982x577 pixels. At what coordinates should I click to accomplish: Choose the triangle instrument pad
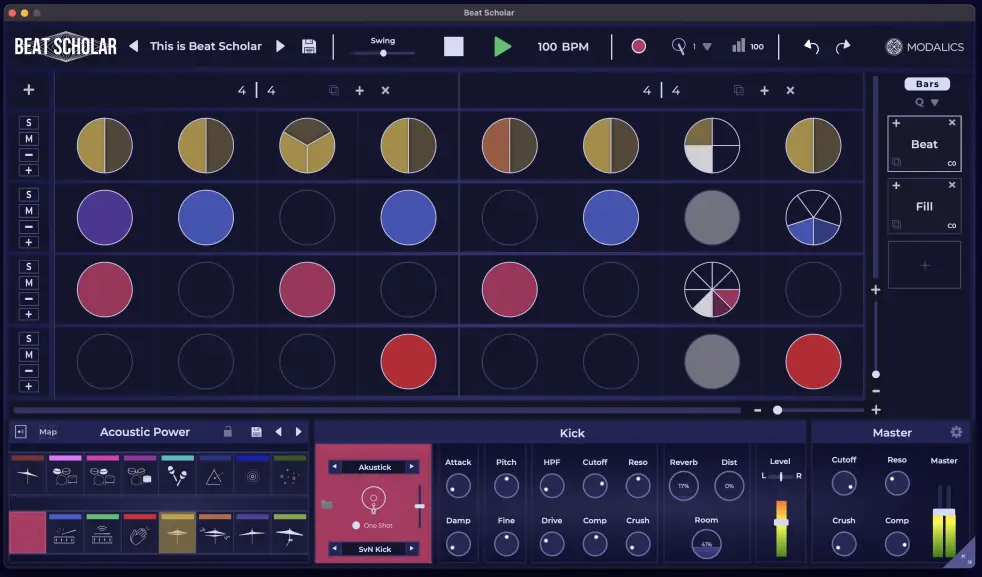coord(215,477)
